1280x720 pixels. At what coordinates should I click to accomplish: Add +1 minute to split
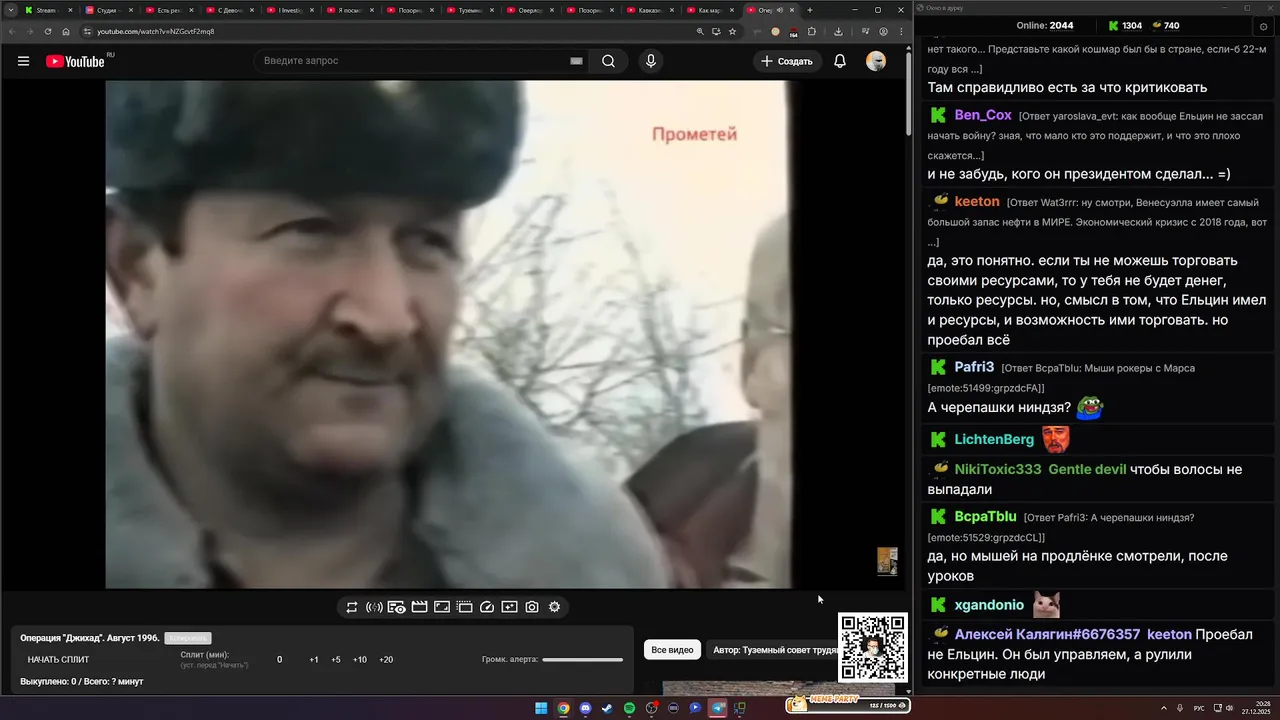click(314, 660)
